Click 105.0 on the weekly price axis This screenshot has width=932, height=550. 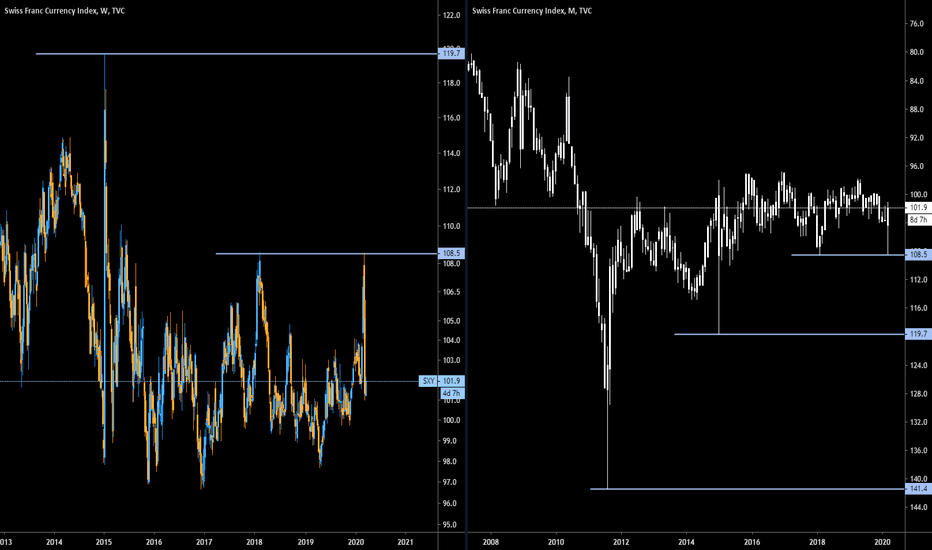tap(452, 321)
